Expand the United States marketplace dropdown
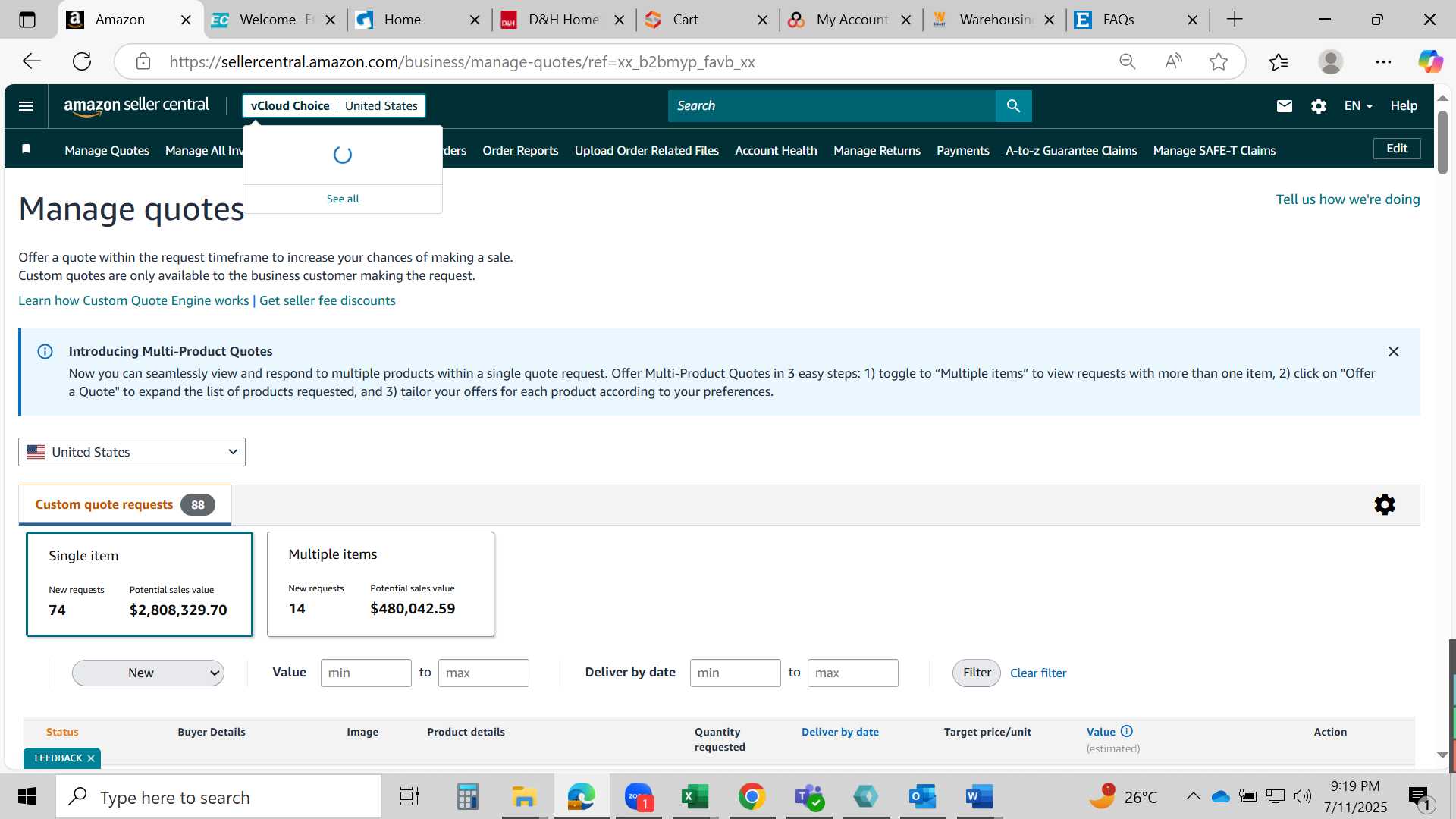This screenshot has width=1456, height=819. 132,452
